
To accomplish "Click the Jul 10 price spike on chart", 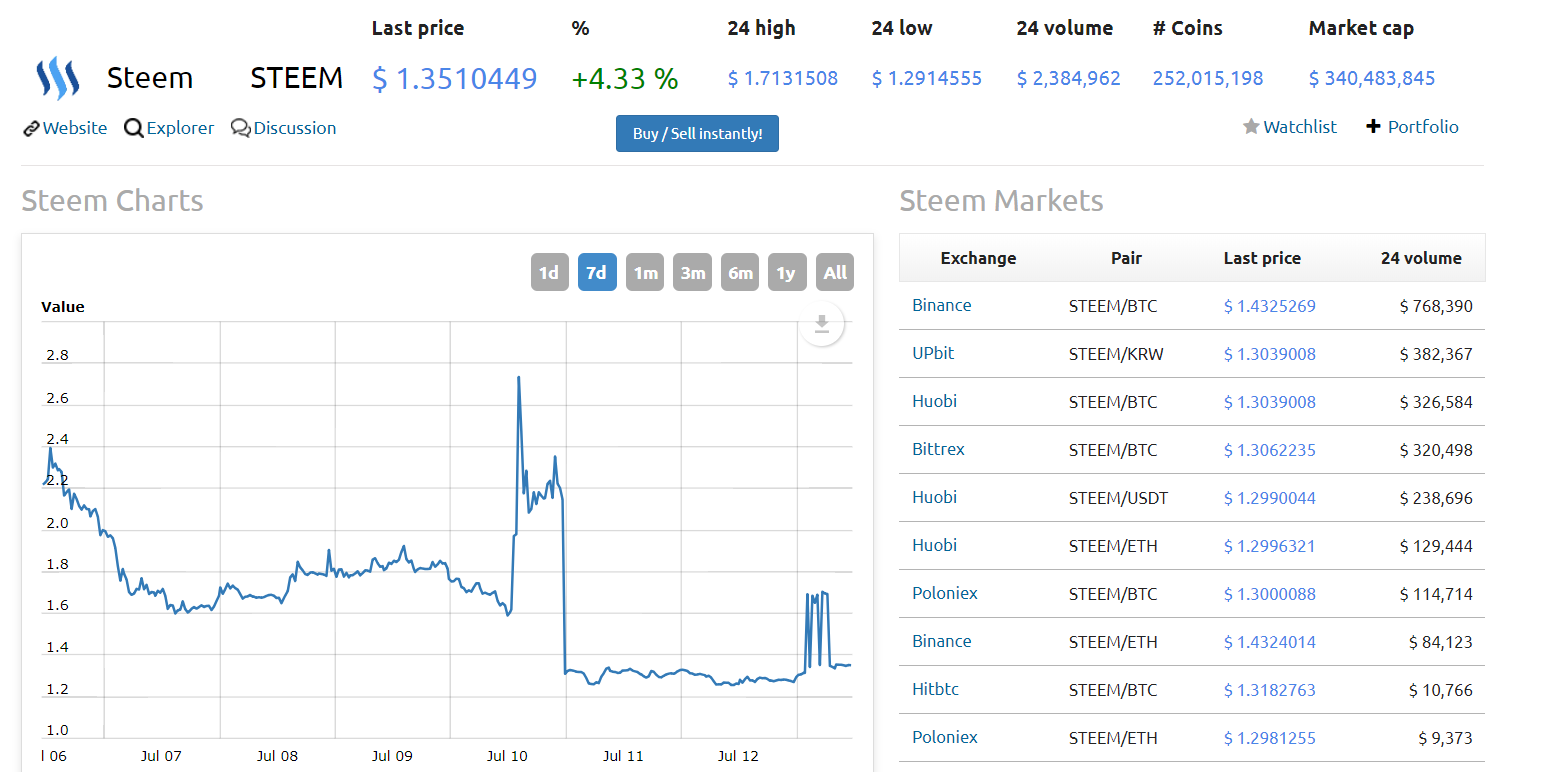I will tap(519, 379).
